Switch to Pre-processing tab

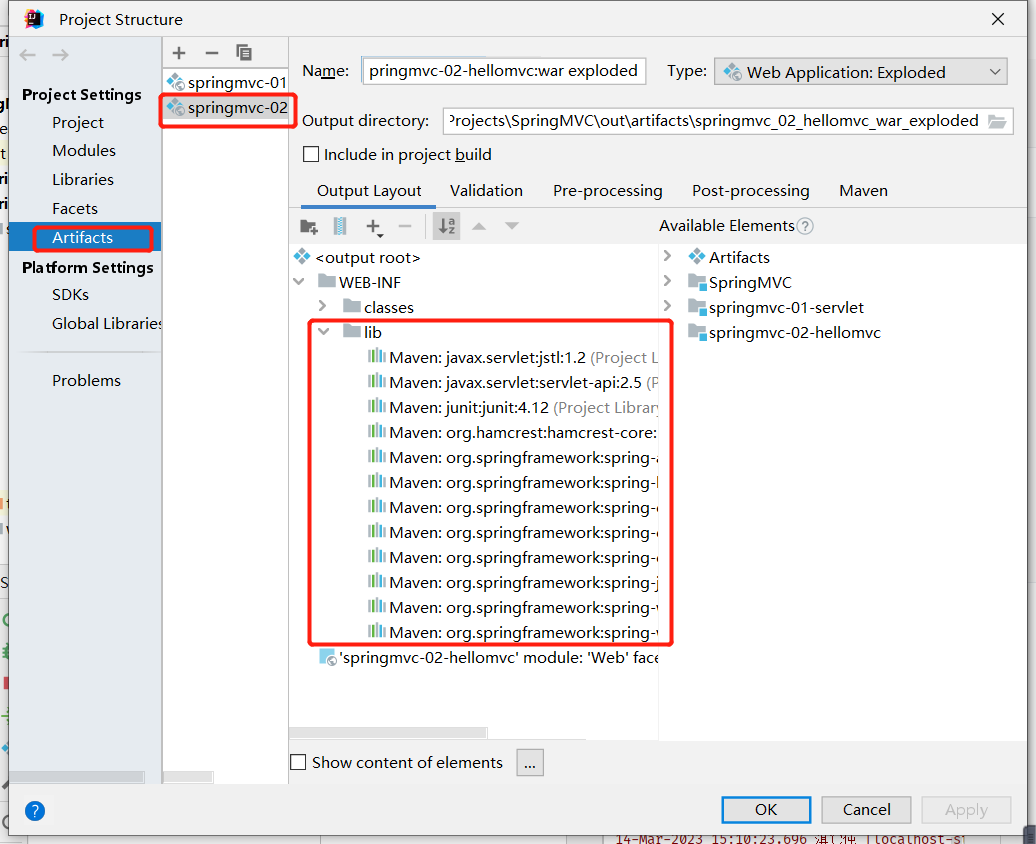608,191
